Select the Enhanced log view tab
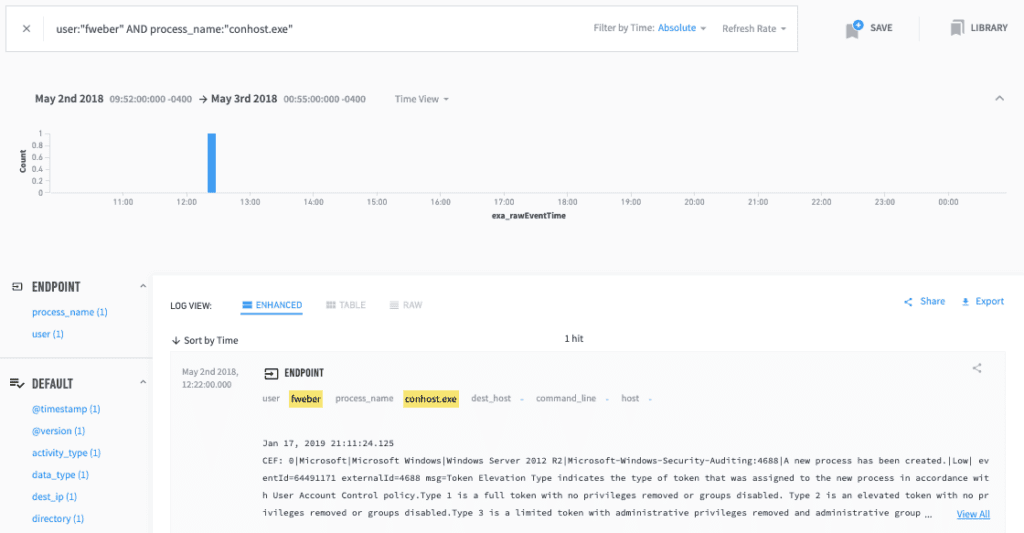 pyautogui.click(x=271, y=305)
